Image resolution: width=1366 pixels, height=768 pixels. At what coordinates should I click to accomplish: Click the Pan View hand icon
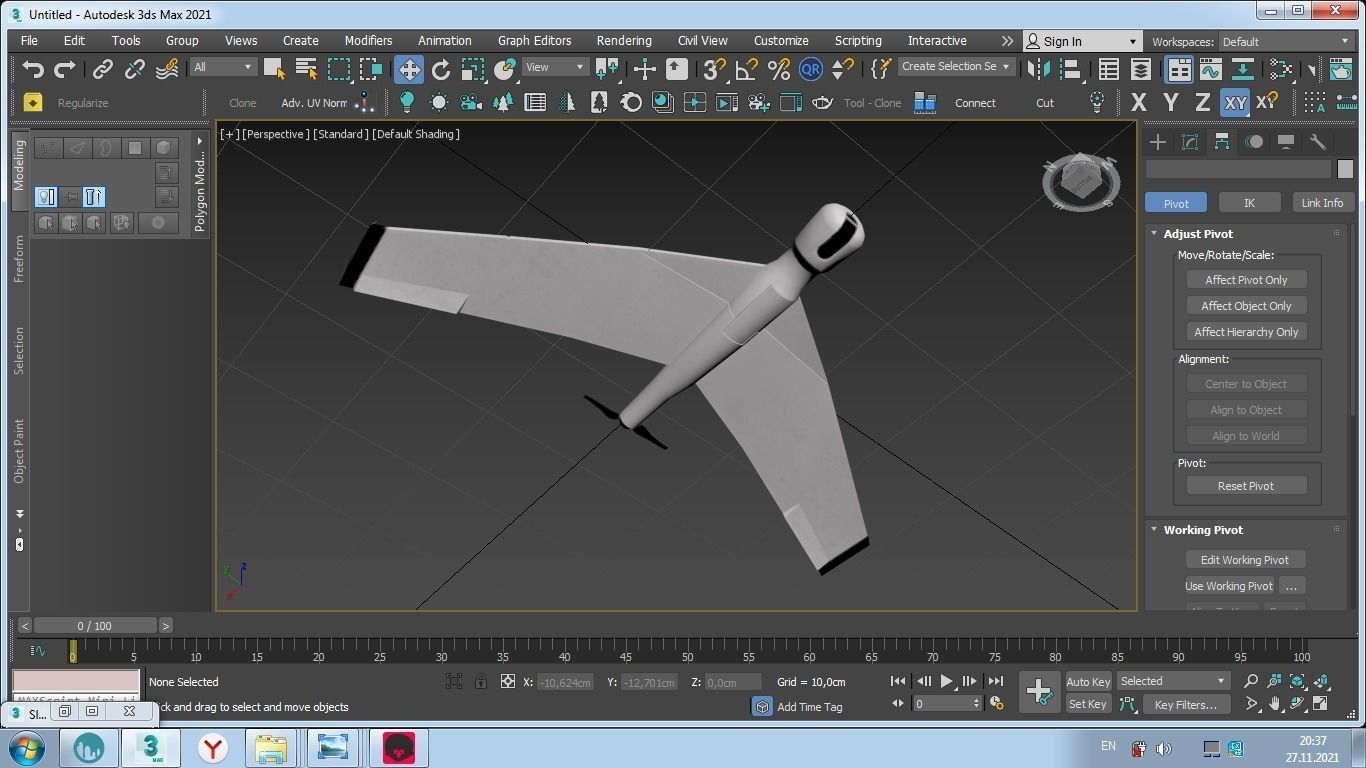click(x=1275, y=704)
